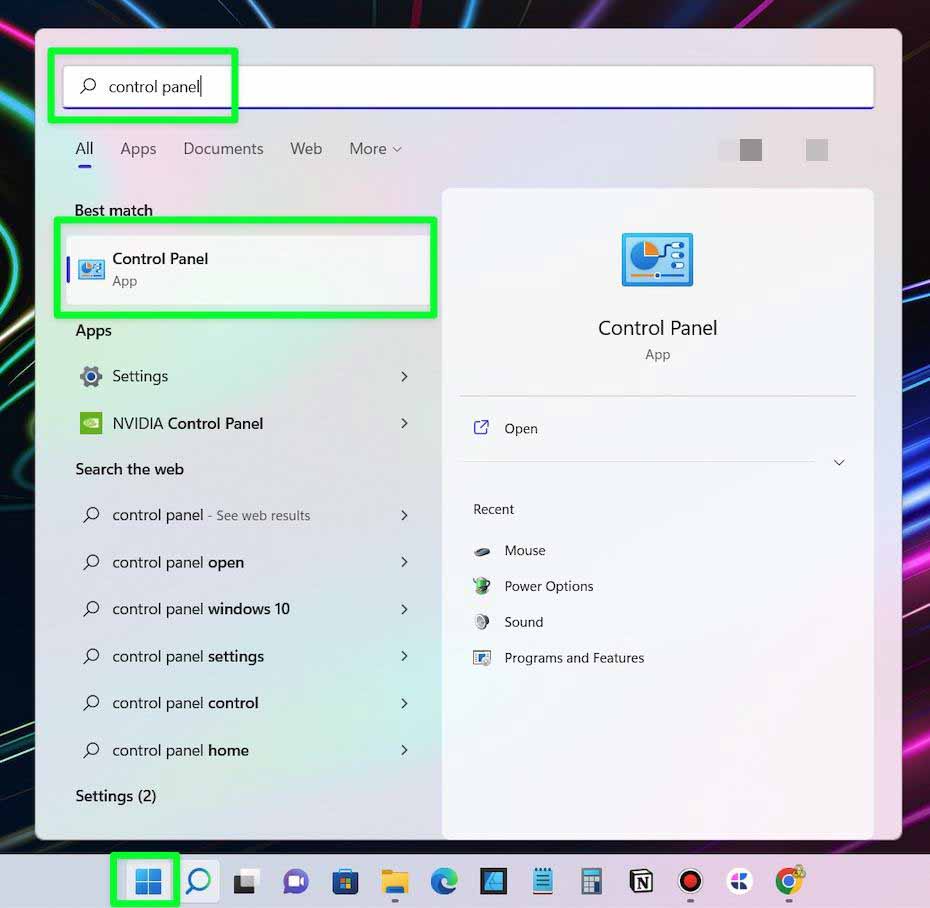Launch Google Chrome from the taskbar

pos(789,881)
